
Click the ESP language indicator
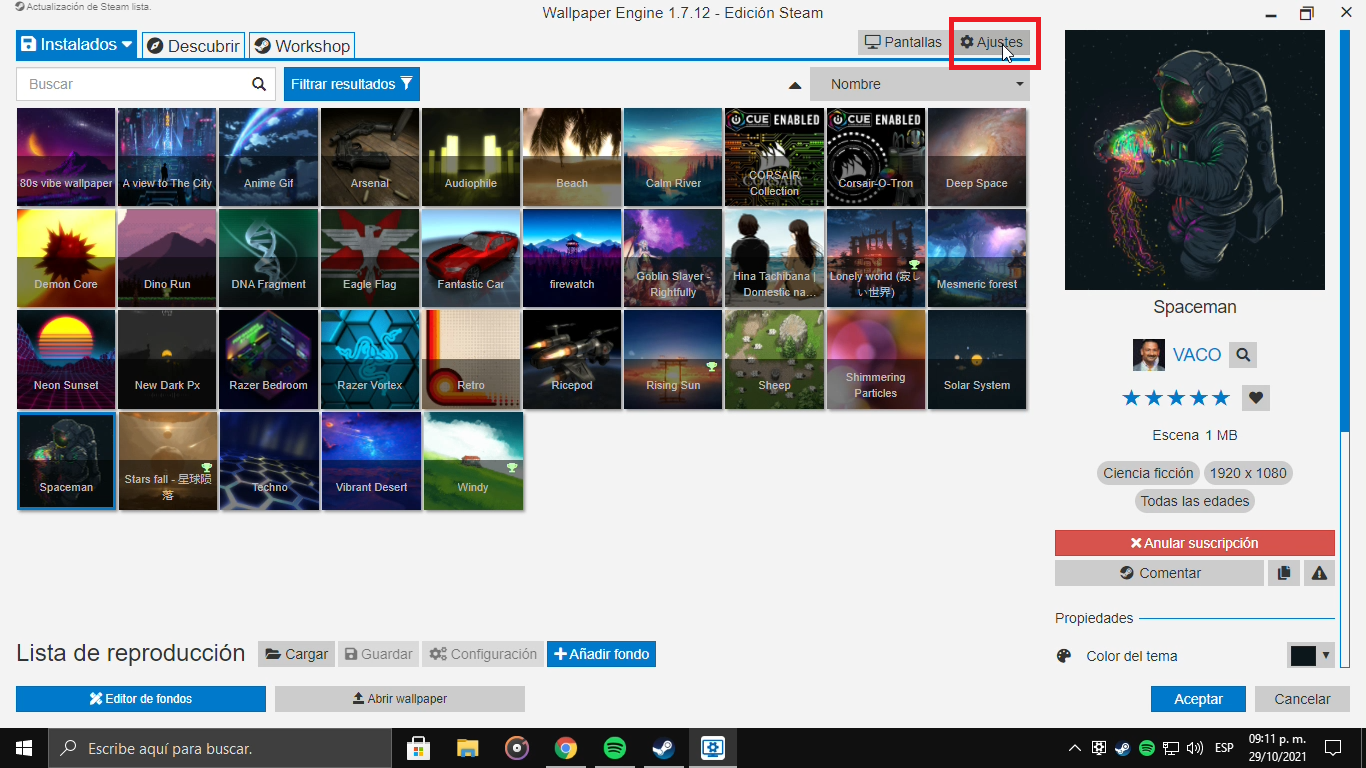[x=1224, y=748]
